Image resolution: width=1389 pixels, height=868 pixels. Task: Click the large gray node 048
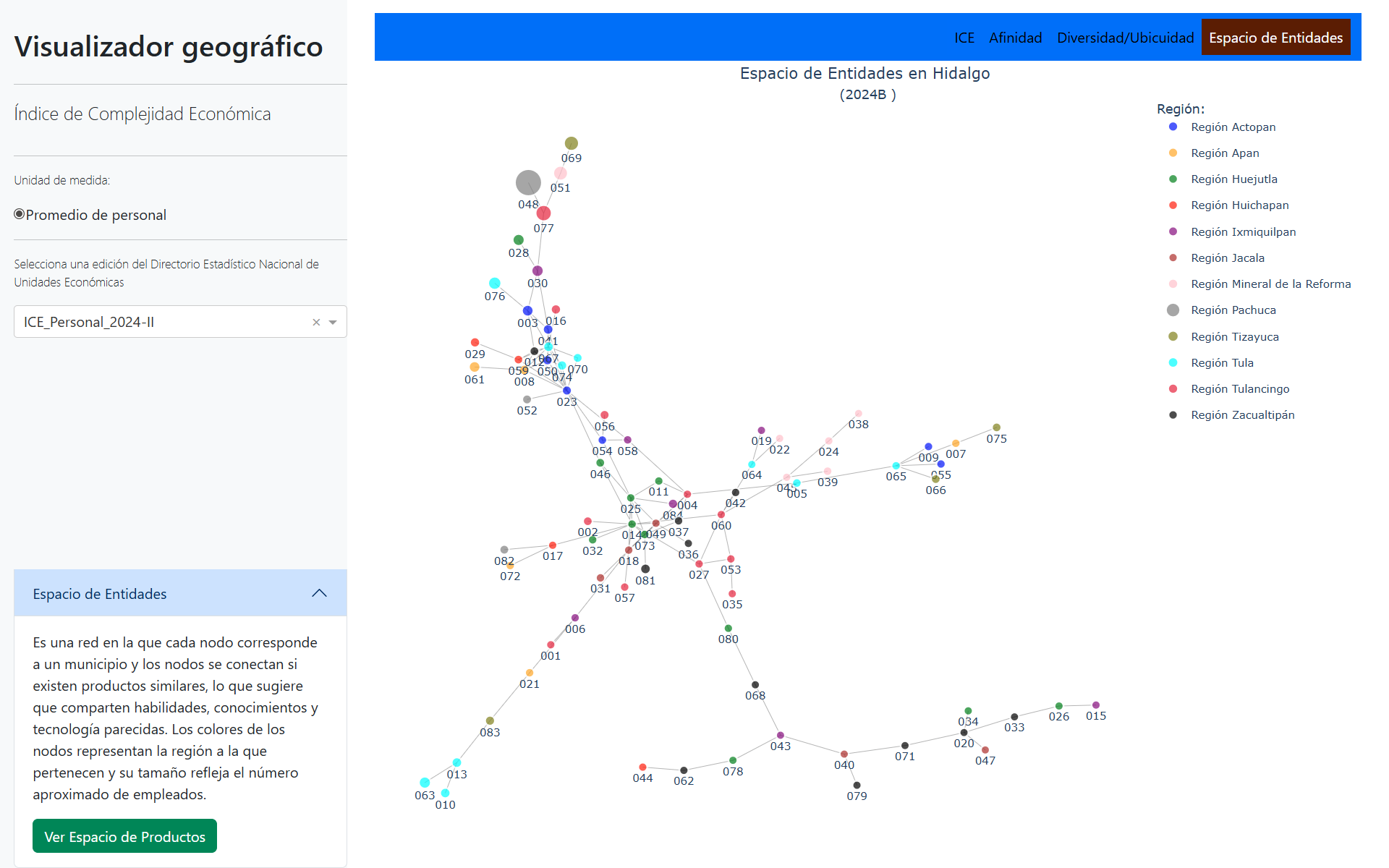[528, 182]
